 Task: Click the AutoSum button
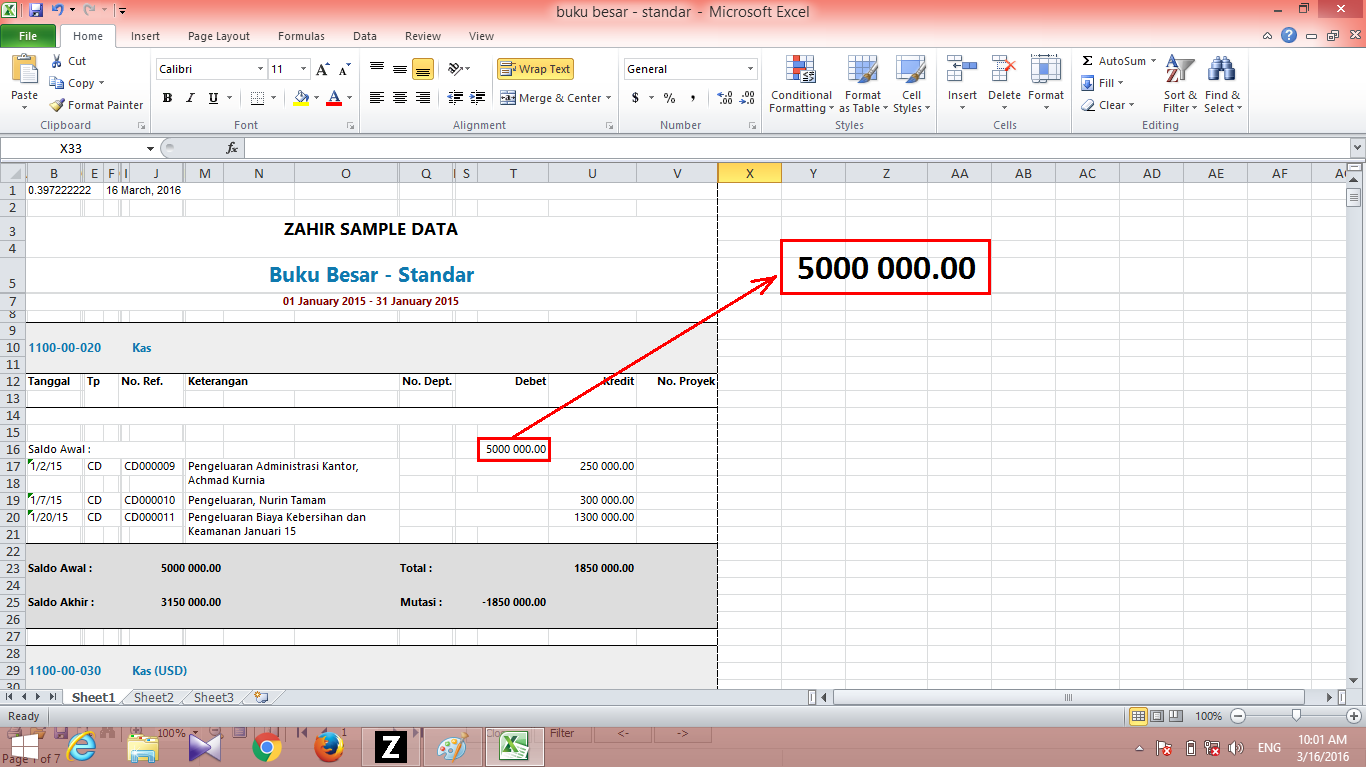1118,61
